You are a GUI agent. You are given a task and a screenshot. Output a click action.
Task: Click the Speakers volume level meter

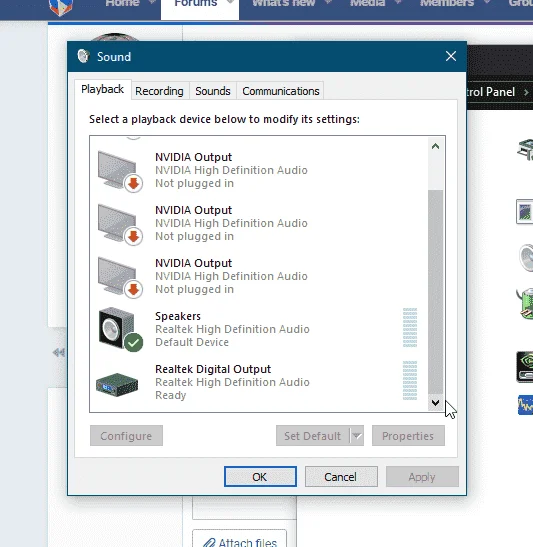(x=410, y=328)
